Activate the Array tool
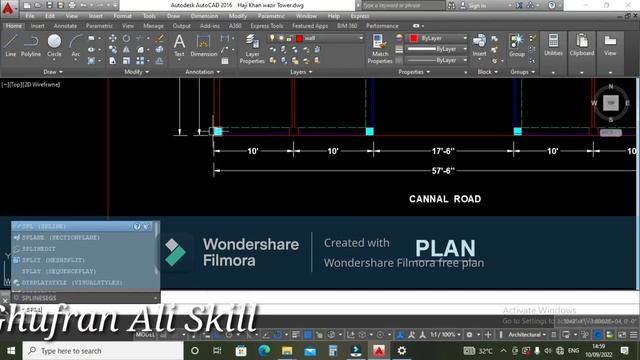Screen dimensions: 640x360 coord(140,61)
